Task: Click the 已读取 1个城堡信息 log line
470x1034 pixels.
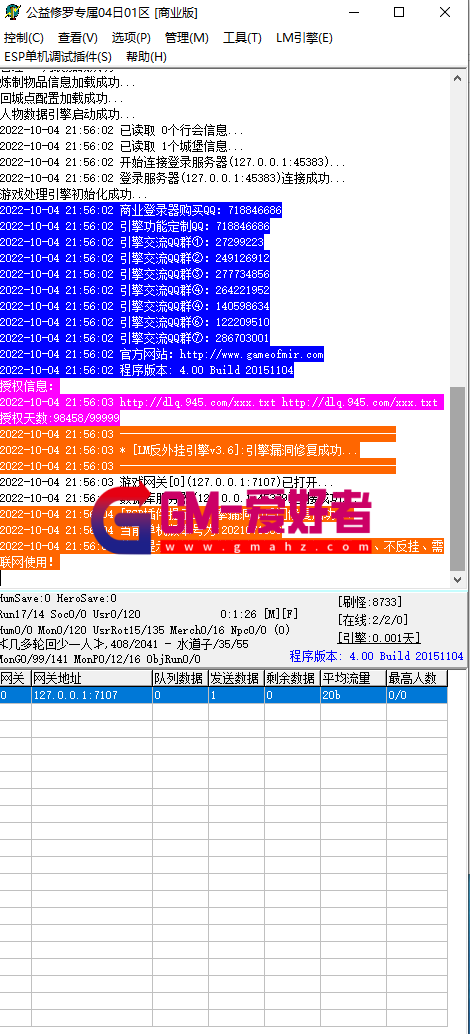Action: click(x=122, y=146)
